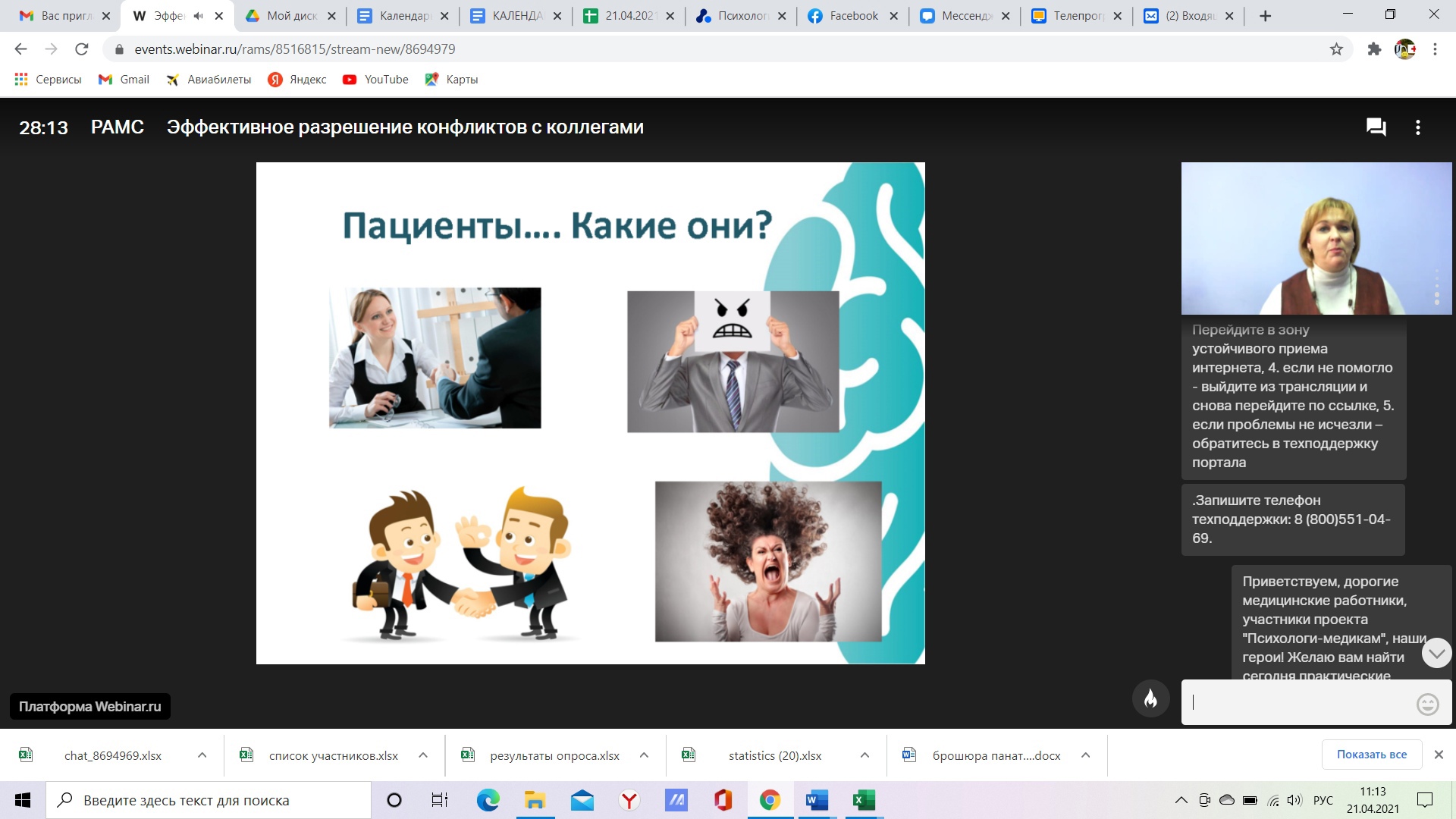
Task: Toggle the chat panel icon
Action: 1376,127
